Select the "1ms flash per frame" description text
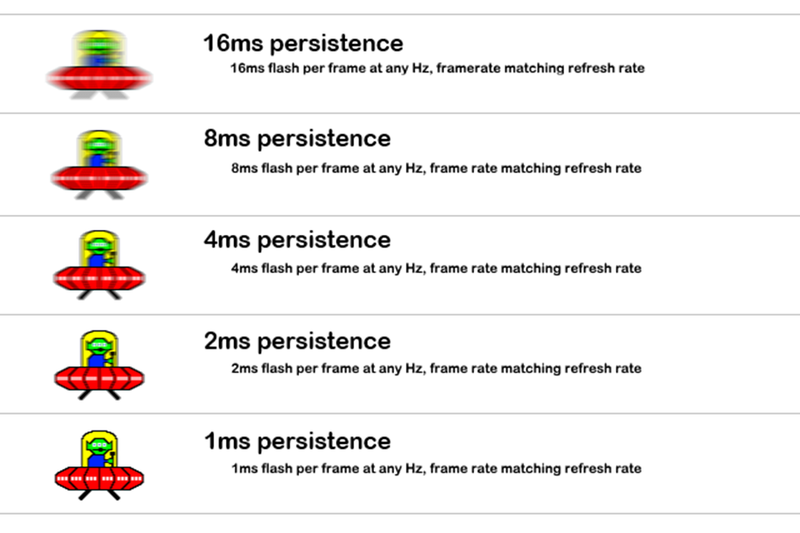800x533 pixels. tap(436, 469)
